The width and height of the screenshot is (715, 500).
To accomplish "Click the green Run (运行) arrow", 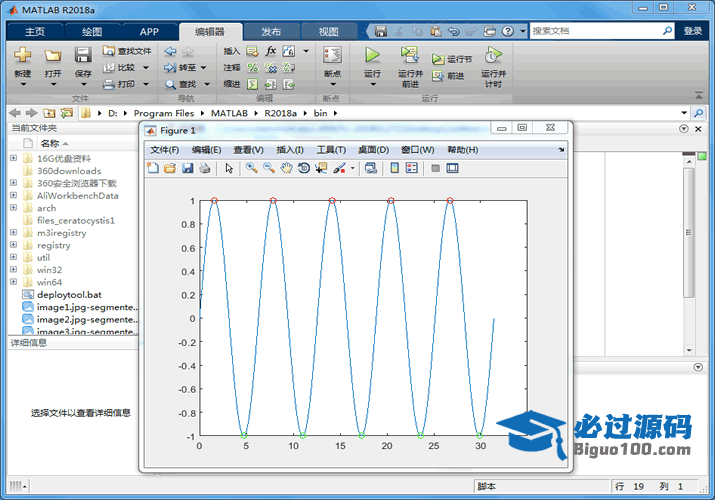I will 373,55.
